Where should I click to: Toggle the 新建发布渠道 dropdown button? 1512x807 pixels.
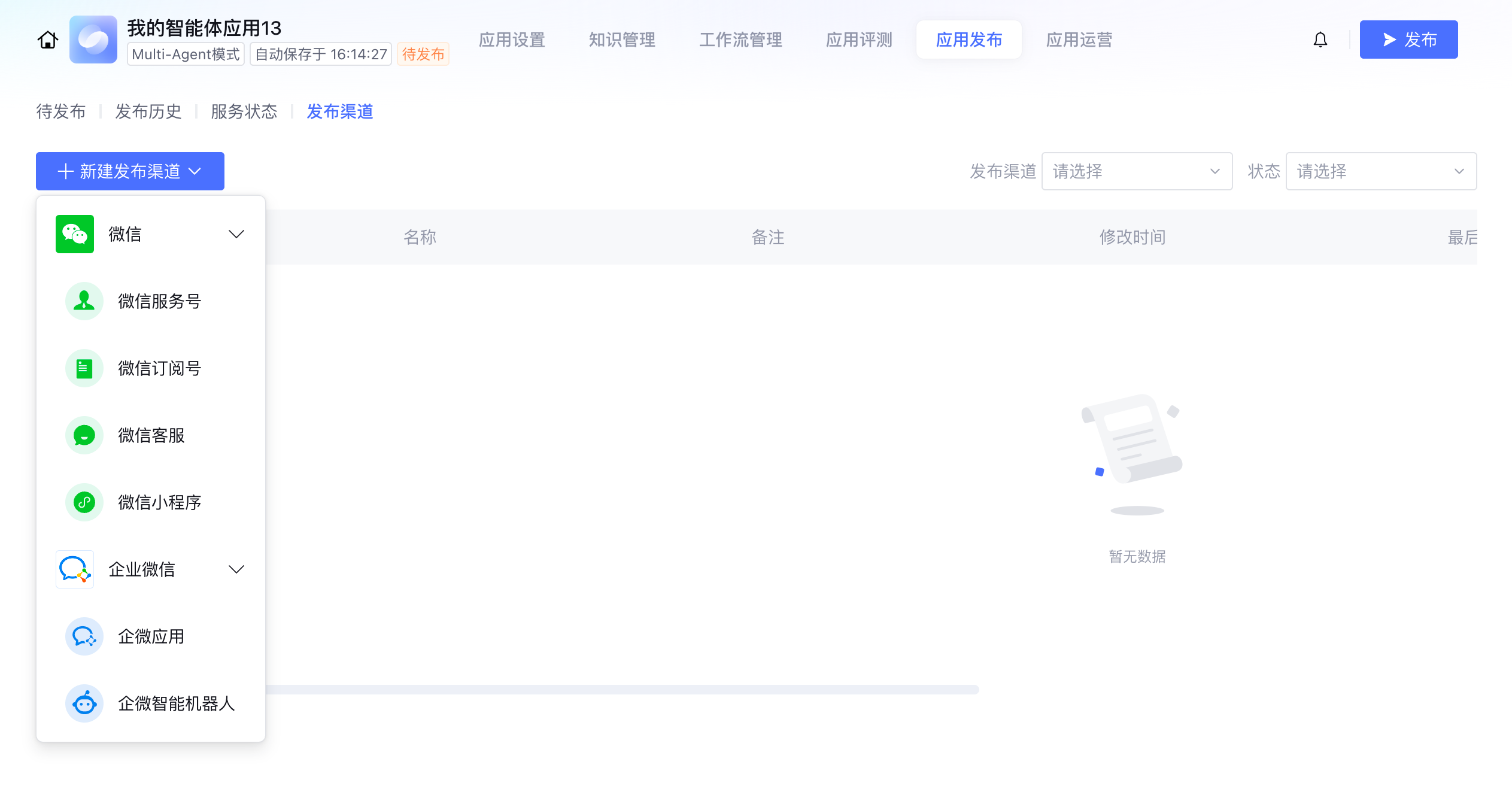(x=130, y=172)
